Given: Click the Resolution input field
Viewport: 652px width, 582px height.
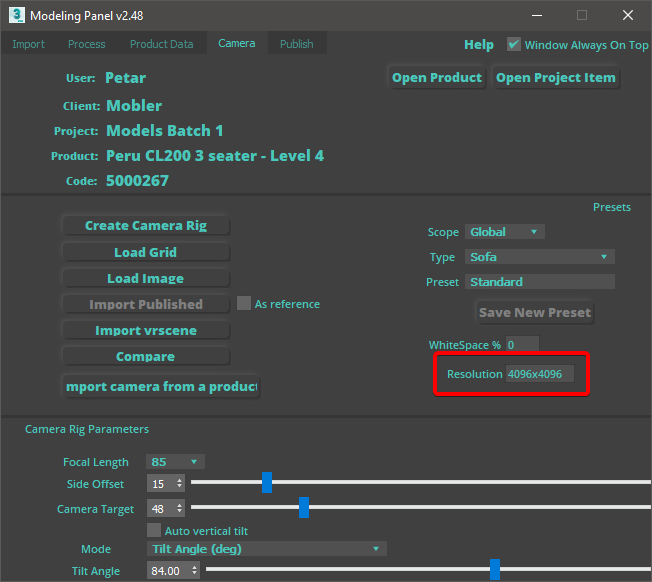Looking at the screenshot, I should pos(540,374).
